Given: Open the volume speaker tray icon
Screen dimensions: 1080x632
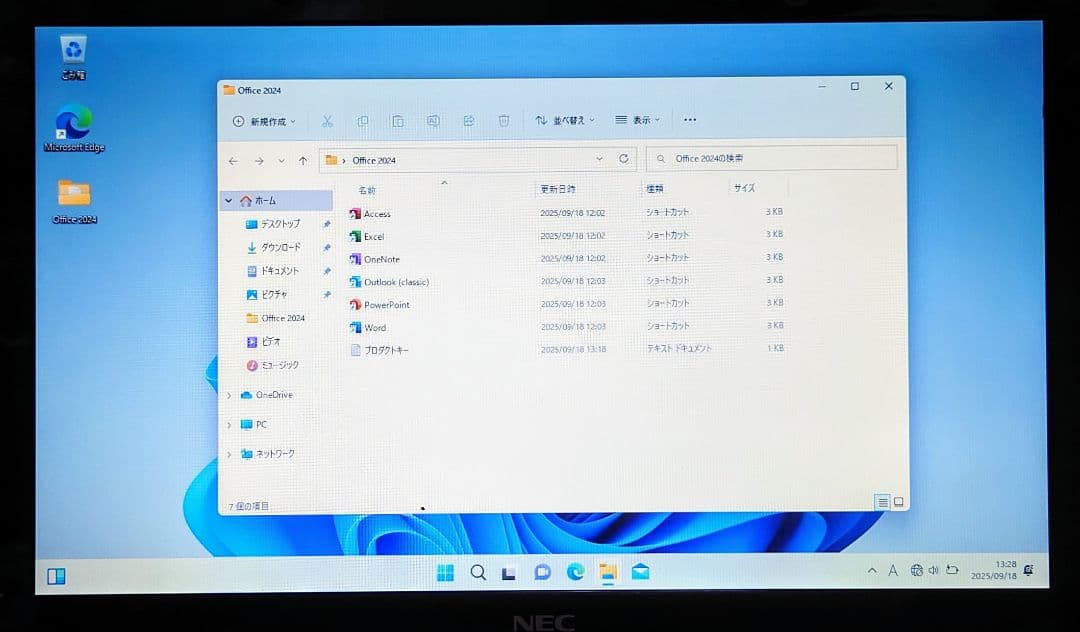Looking at the screenshot, I should point(933,570).
